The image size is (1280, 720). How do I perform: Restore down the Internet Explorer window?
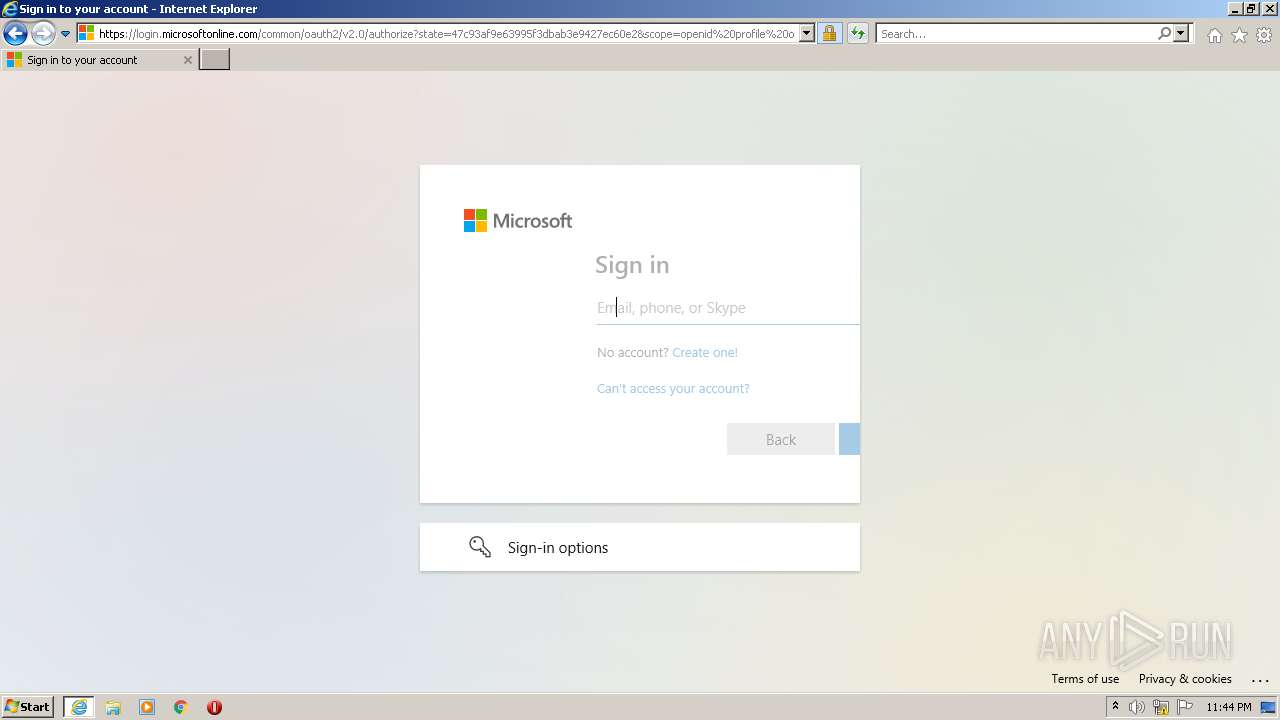coord(1251,8)
